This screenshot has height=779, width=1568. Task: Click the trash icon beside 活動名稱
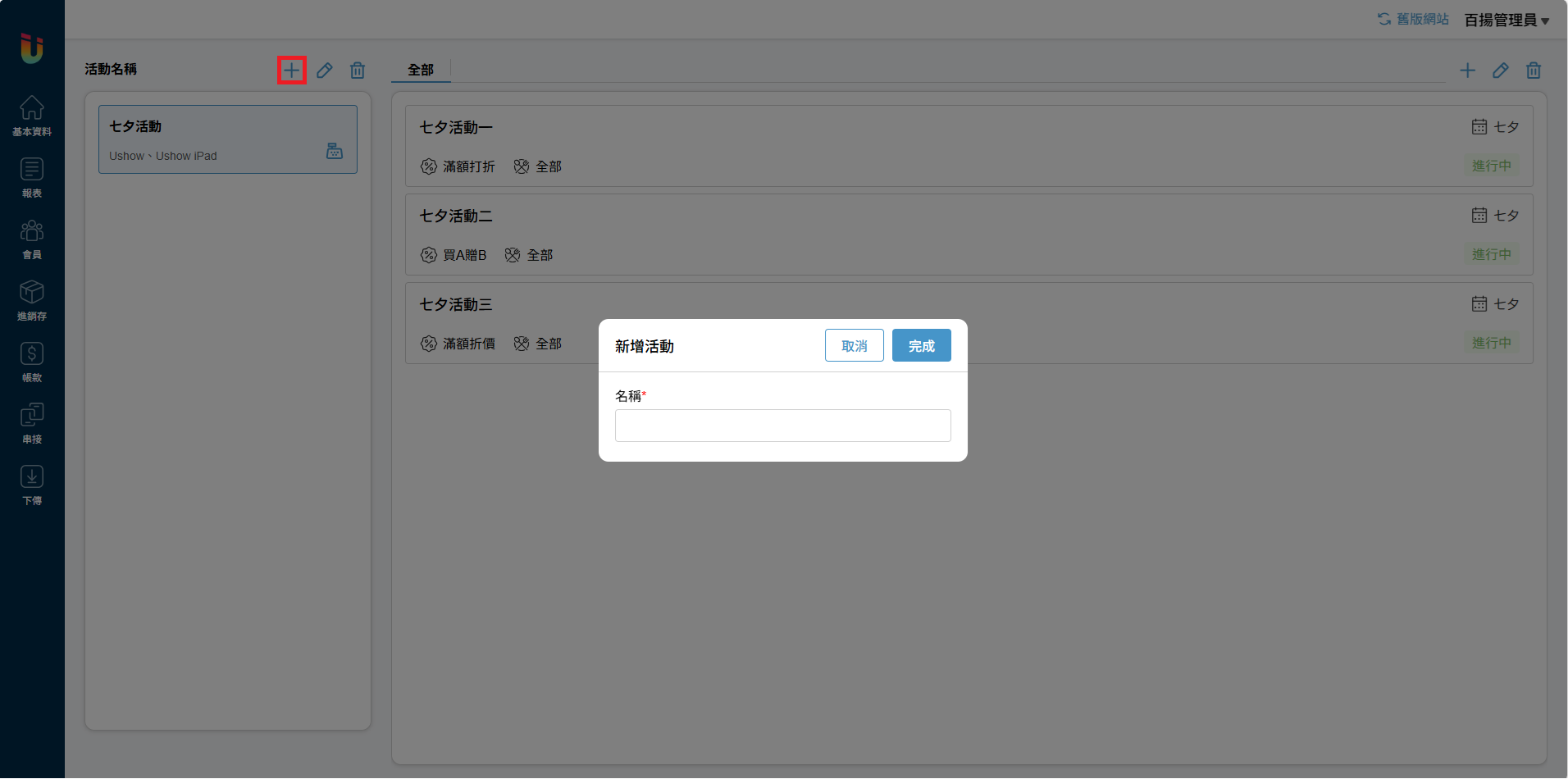tap(358, 71)
